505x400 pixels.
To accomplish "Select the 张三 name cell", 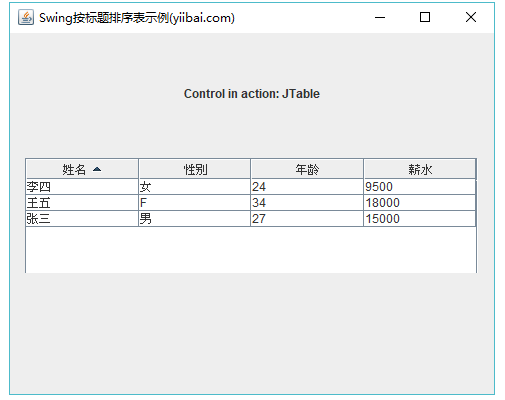I will click(82, 219).
